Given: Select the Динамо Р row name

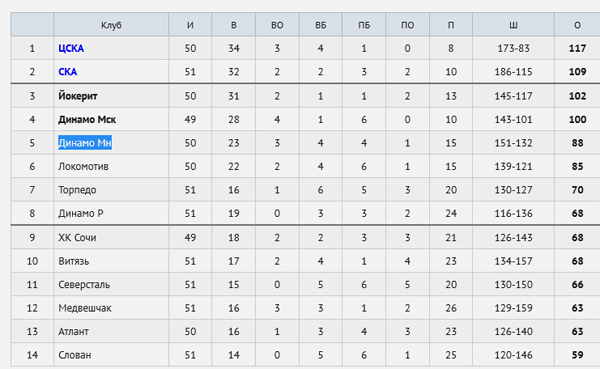Looking at the screenshot, I should coord(81,213).
